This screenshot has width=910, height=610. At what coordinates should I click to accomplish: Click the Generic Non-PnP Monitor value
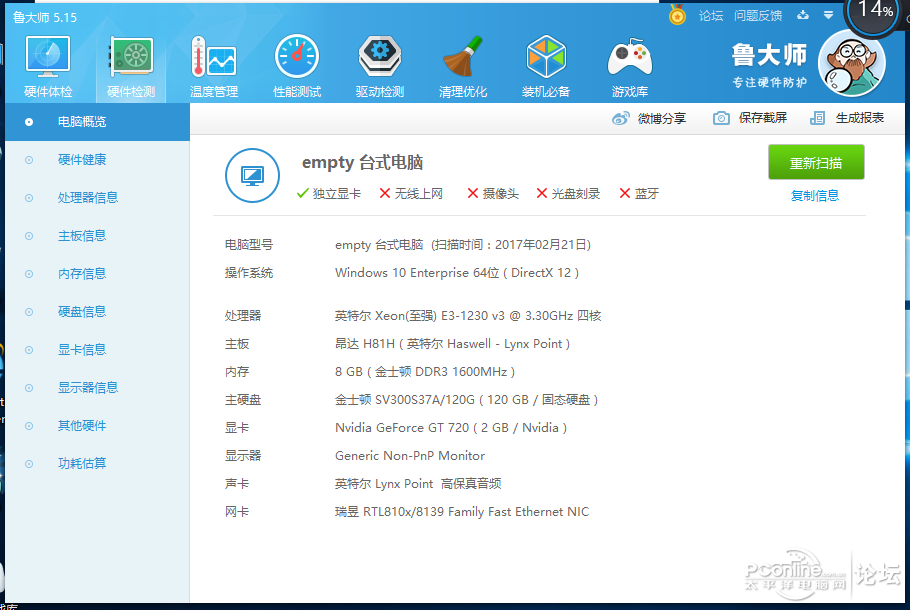[x=410, y=456]
